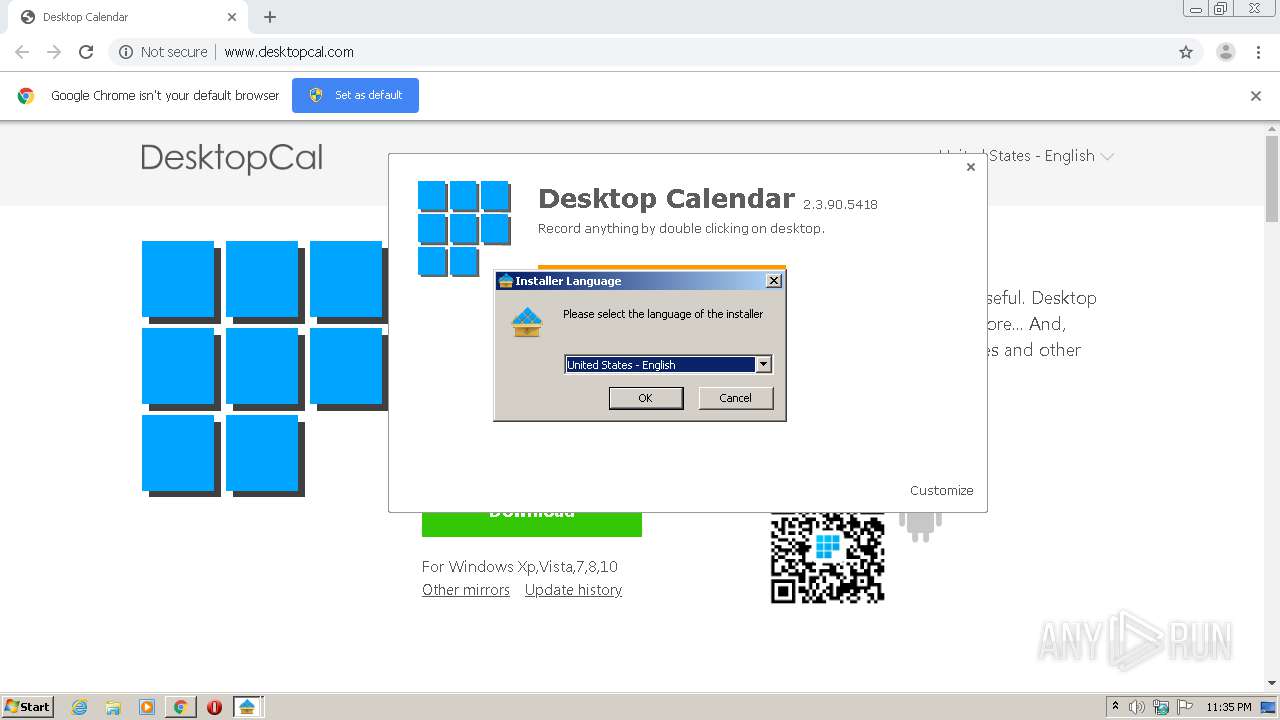
Task: Click the installer taskbar icon
Action: [247, 707]
